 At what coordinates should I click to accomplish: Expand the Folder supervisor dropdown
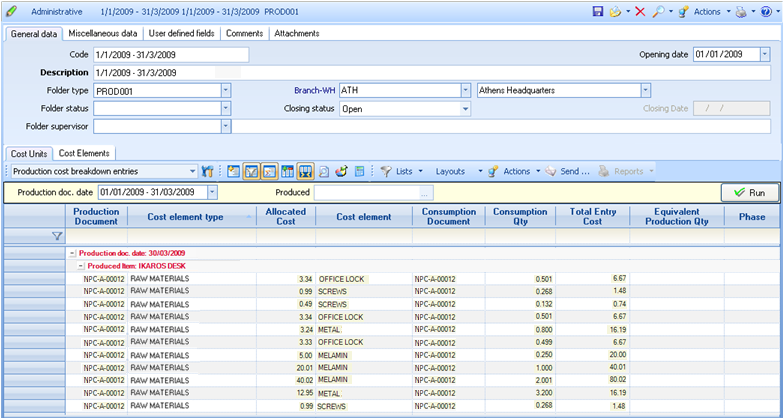click(226, 126)
